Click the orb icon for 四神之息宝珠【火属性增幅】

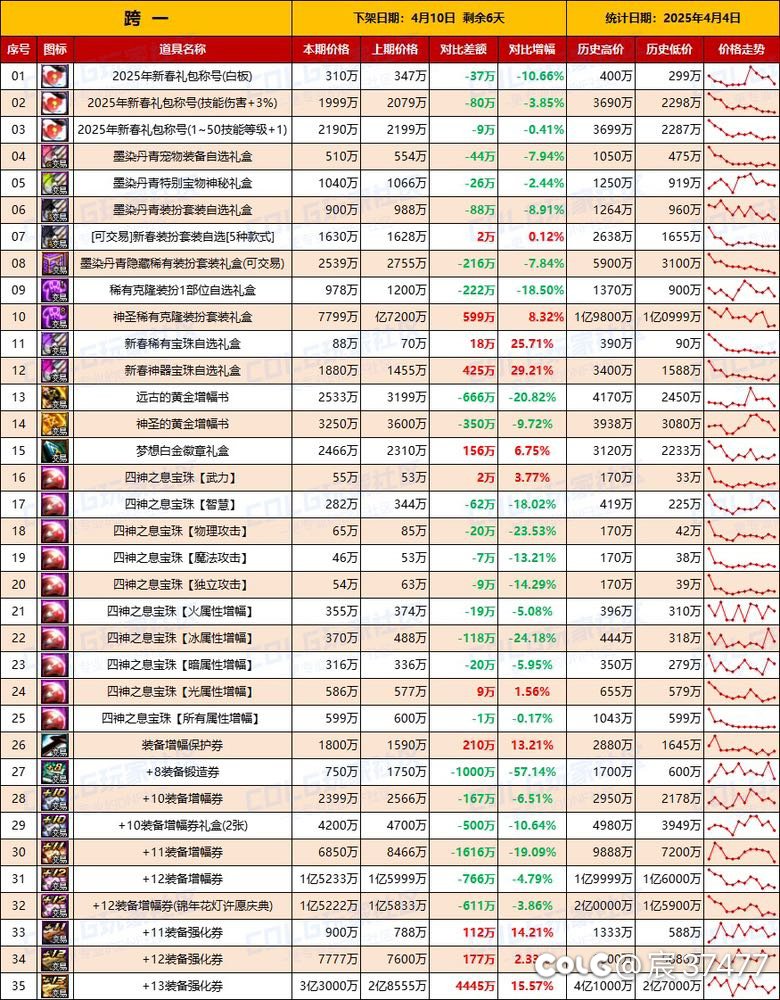click(x=55, y=612)
